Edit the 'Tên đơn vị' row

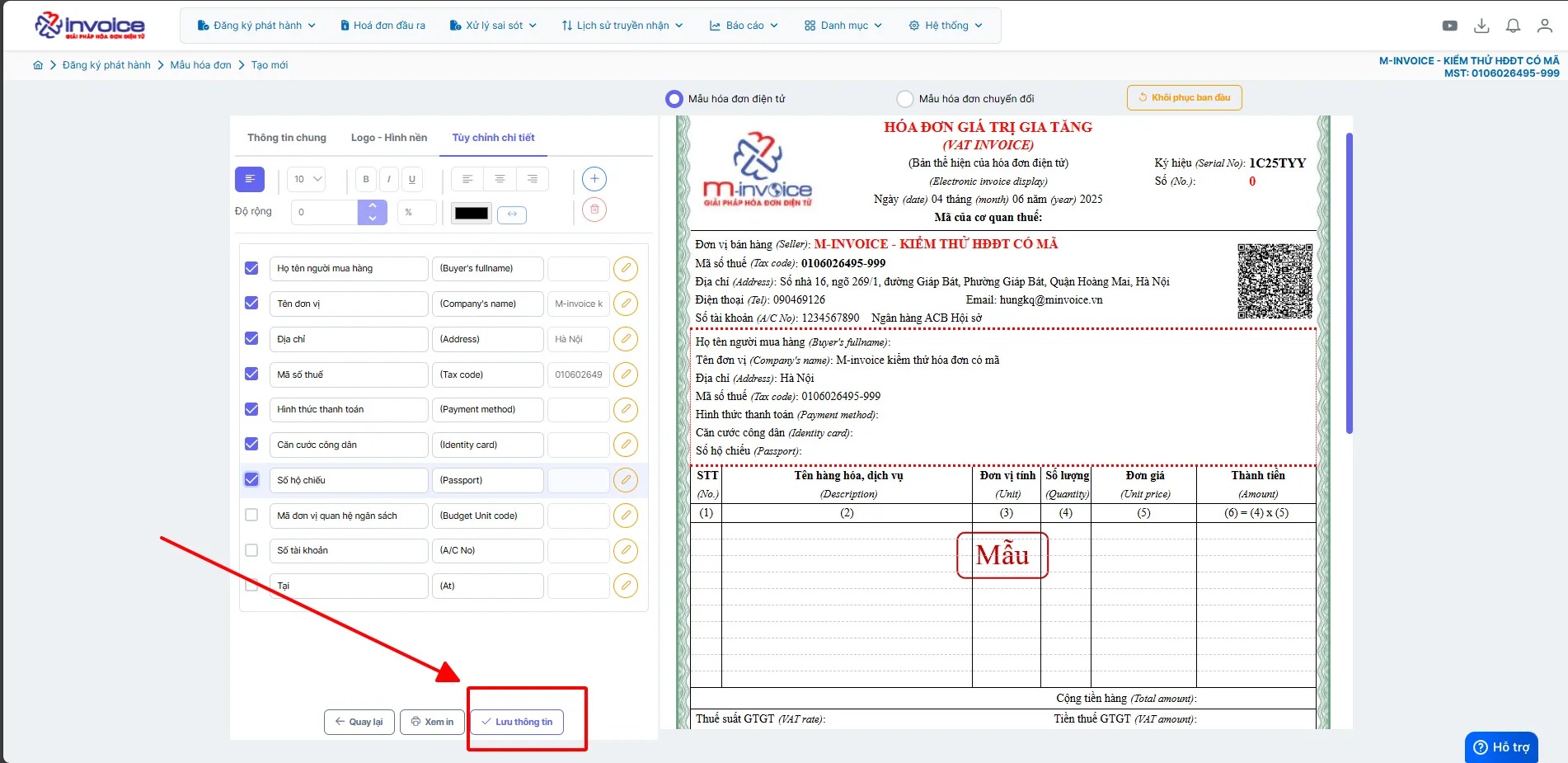(626, 304)
